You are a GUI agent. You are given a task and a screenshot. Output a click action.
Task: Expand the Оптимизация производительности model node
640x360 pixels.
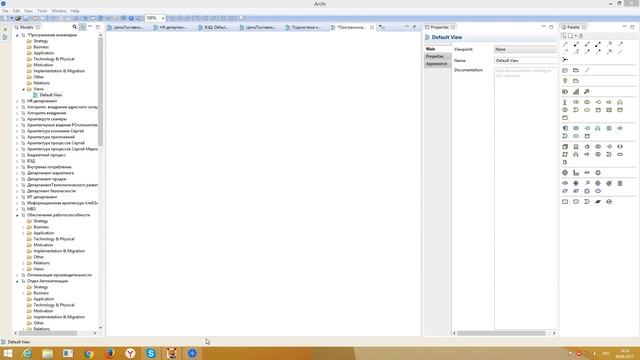(17, 275)
